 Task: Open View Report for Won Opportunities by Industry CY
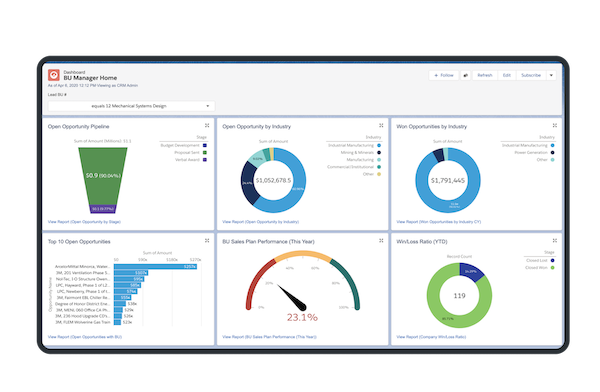439,222
